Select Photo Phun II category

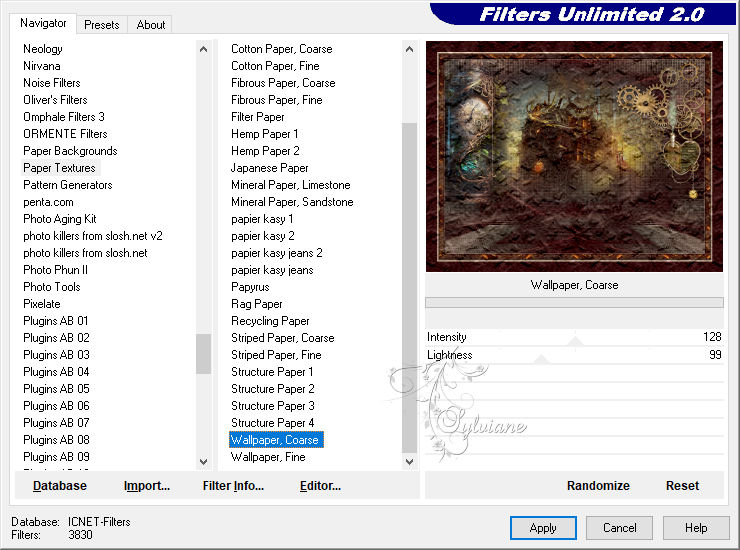pos(56,270)
